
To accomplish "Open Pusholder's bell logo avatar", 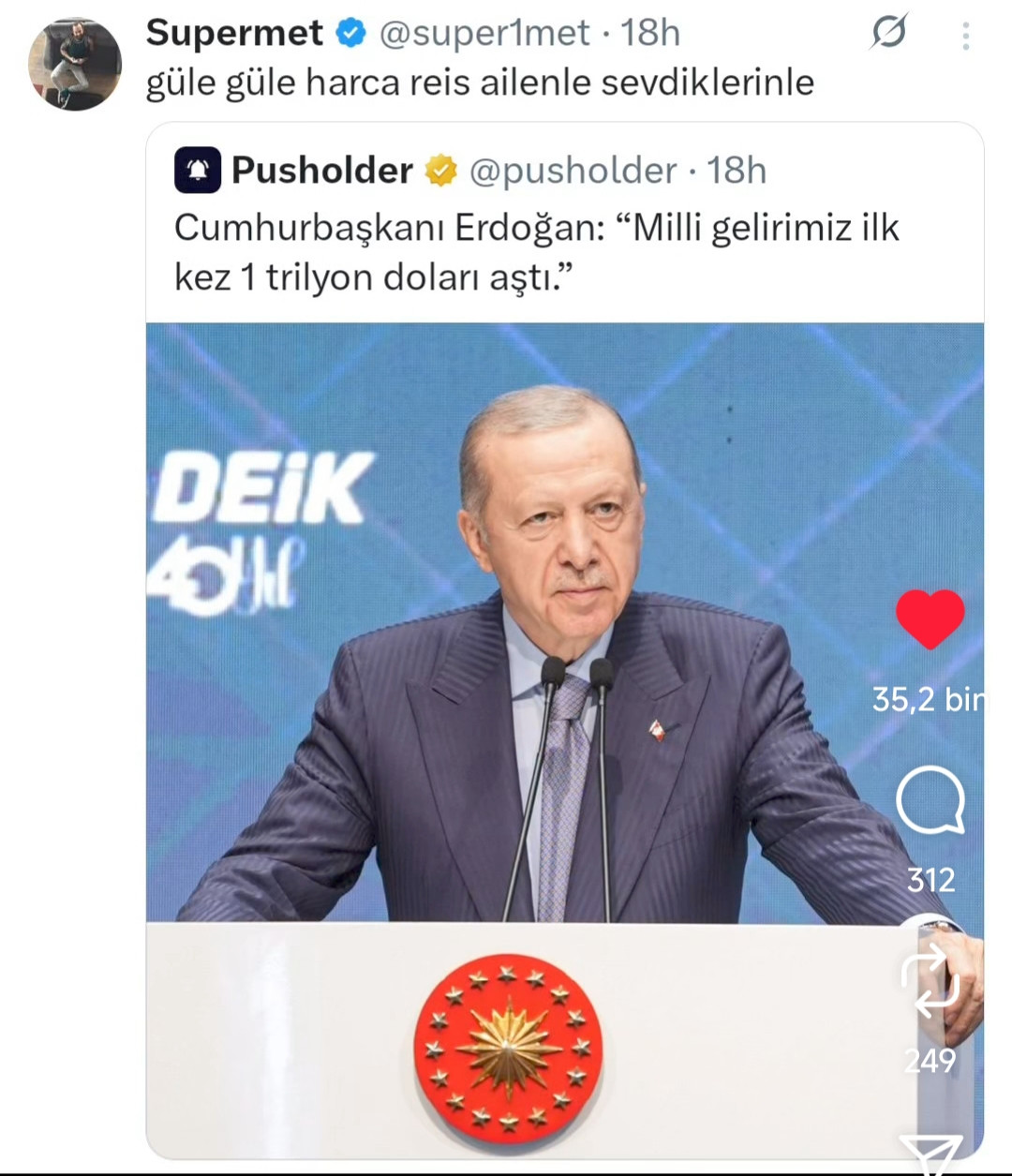I will click(x=198, y=170).
